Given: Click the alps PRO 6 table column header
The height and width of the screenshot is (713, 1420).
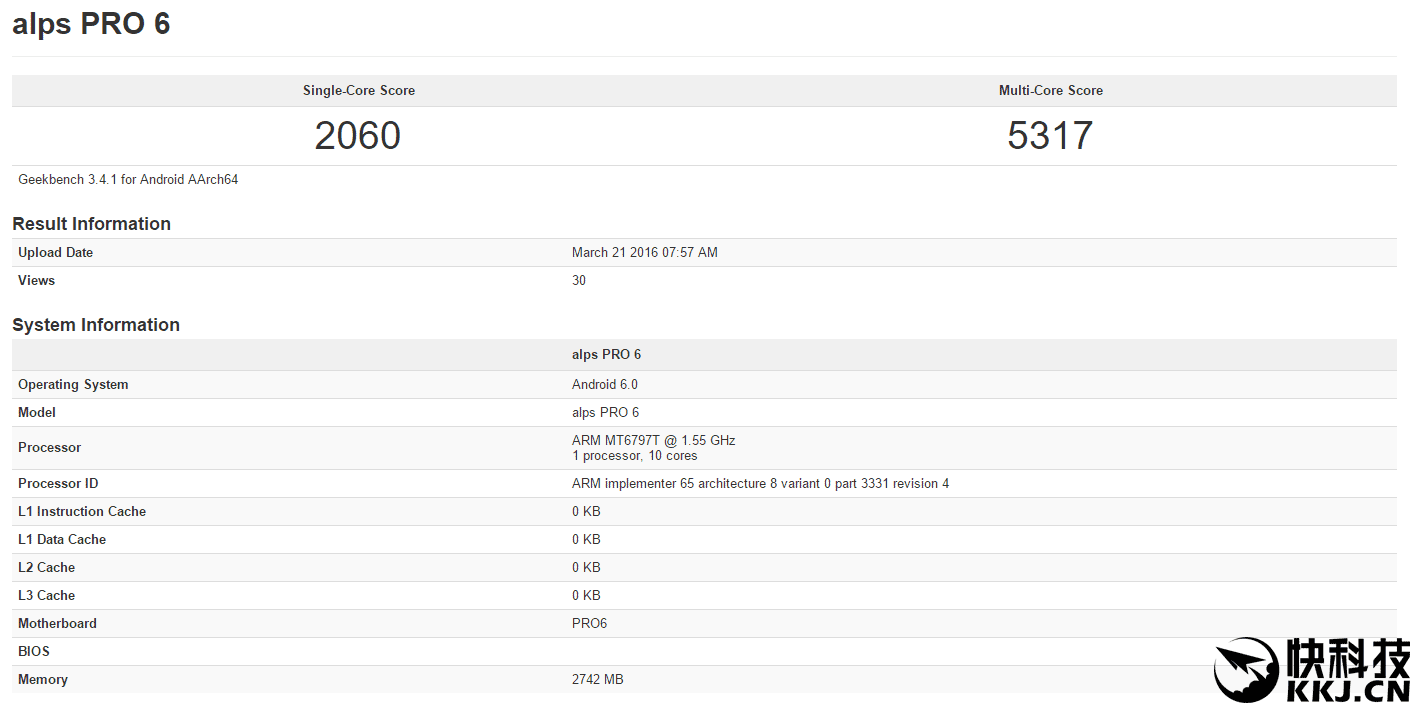Looking at the screenshot, I should pyautogui.click(x=606, y=355).
